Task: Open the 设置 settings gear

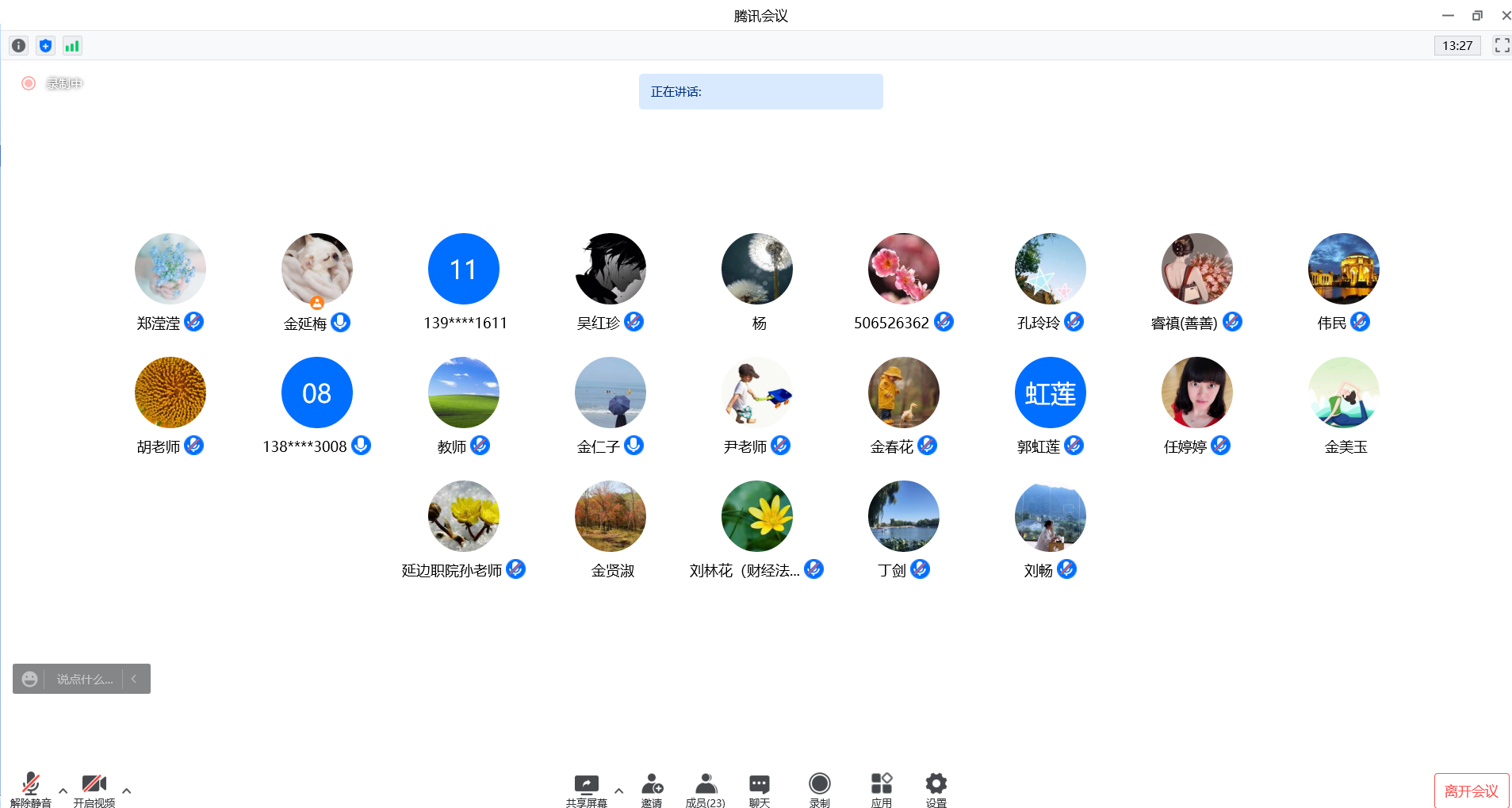Action: pos(936,790)
